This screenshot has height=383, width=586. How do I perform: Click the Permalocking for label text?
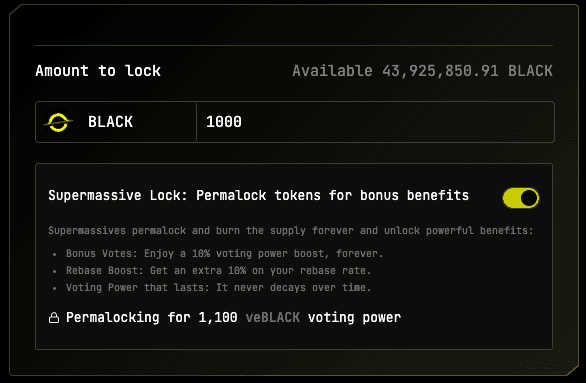pyautogui.click(x=128, y=318)
